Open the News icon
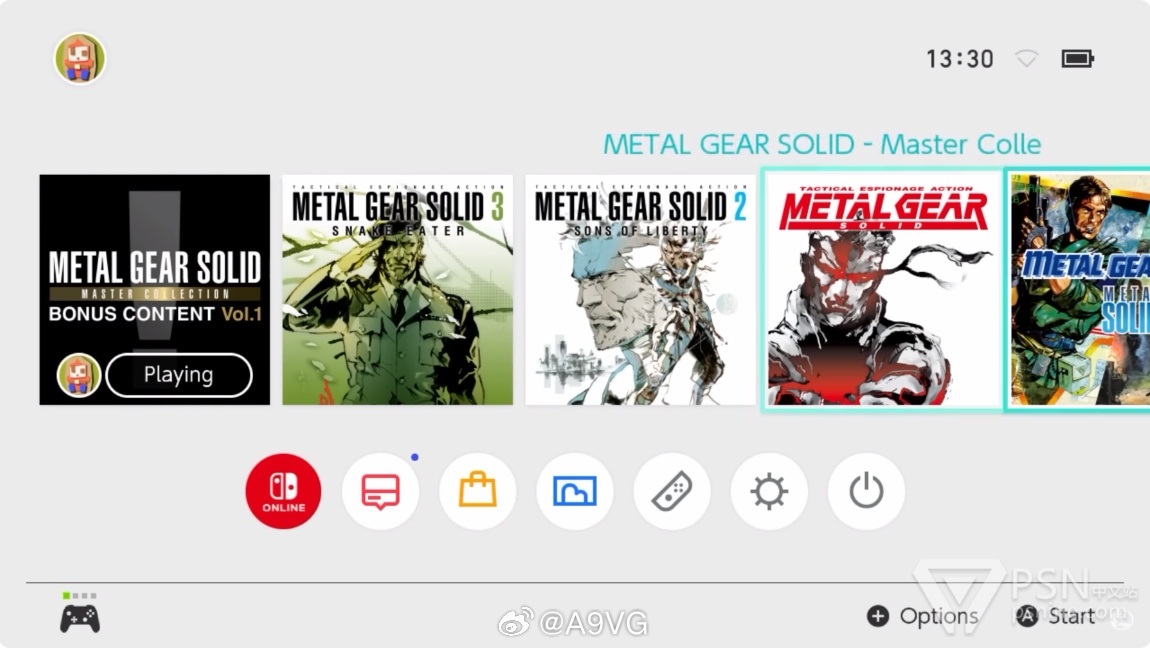 point(381,491)
